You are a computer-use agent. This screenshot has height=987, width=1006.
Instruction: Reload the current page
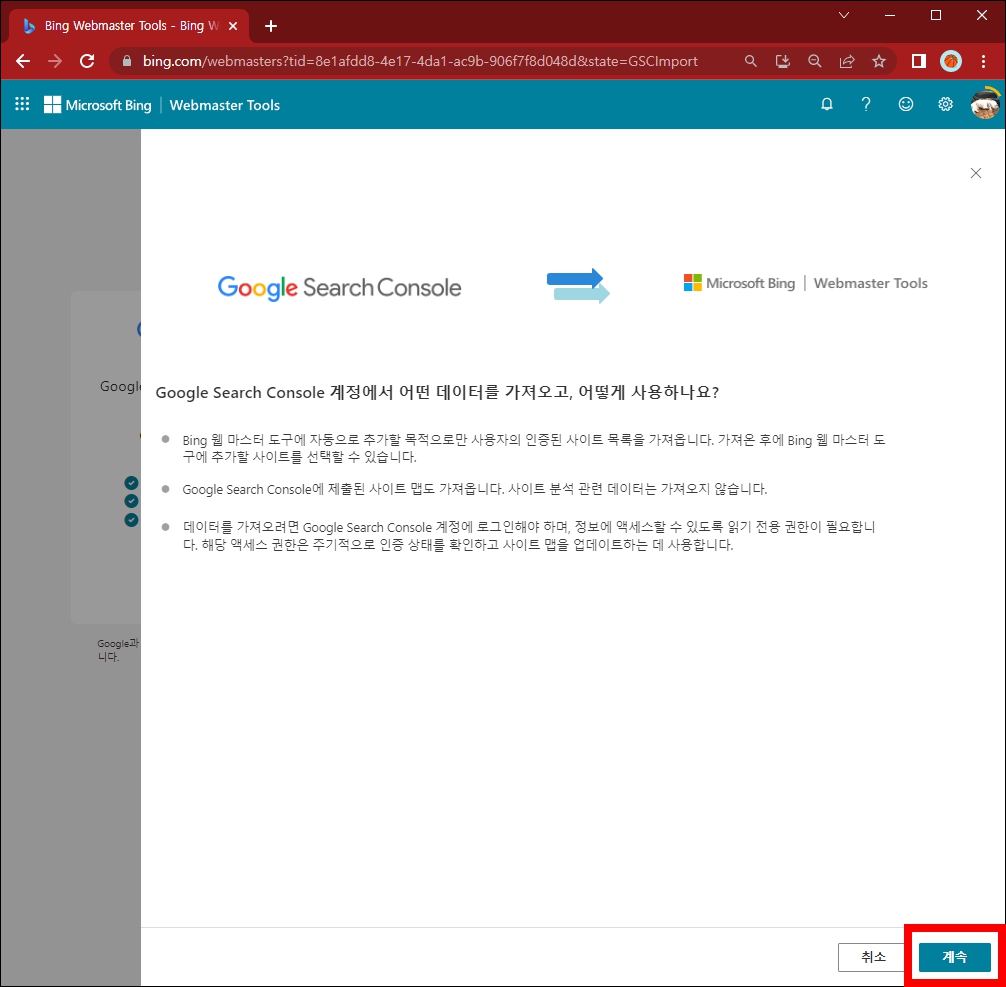click(87, 61)
